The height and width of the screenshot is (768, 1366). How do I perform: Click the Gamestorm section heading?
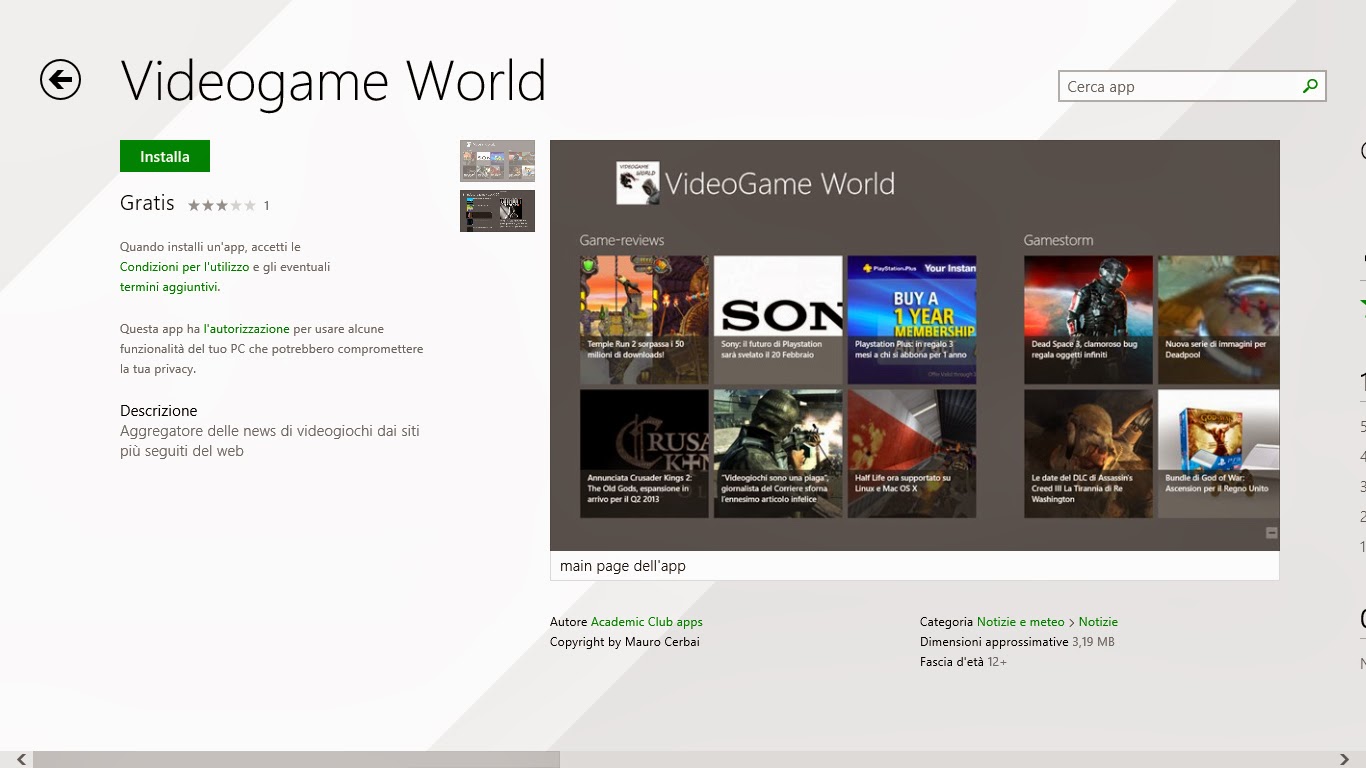pyautogui.click(x=1058, y=240)
